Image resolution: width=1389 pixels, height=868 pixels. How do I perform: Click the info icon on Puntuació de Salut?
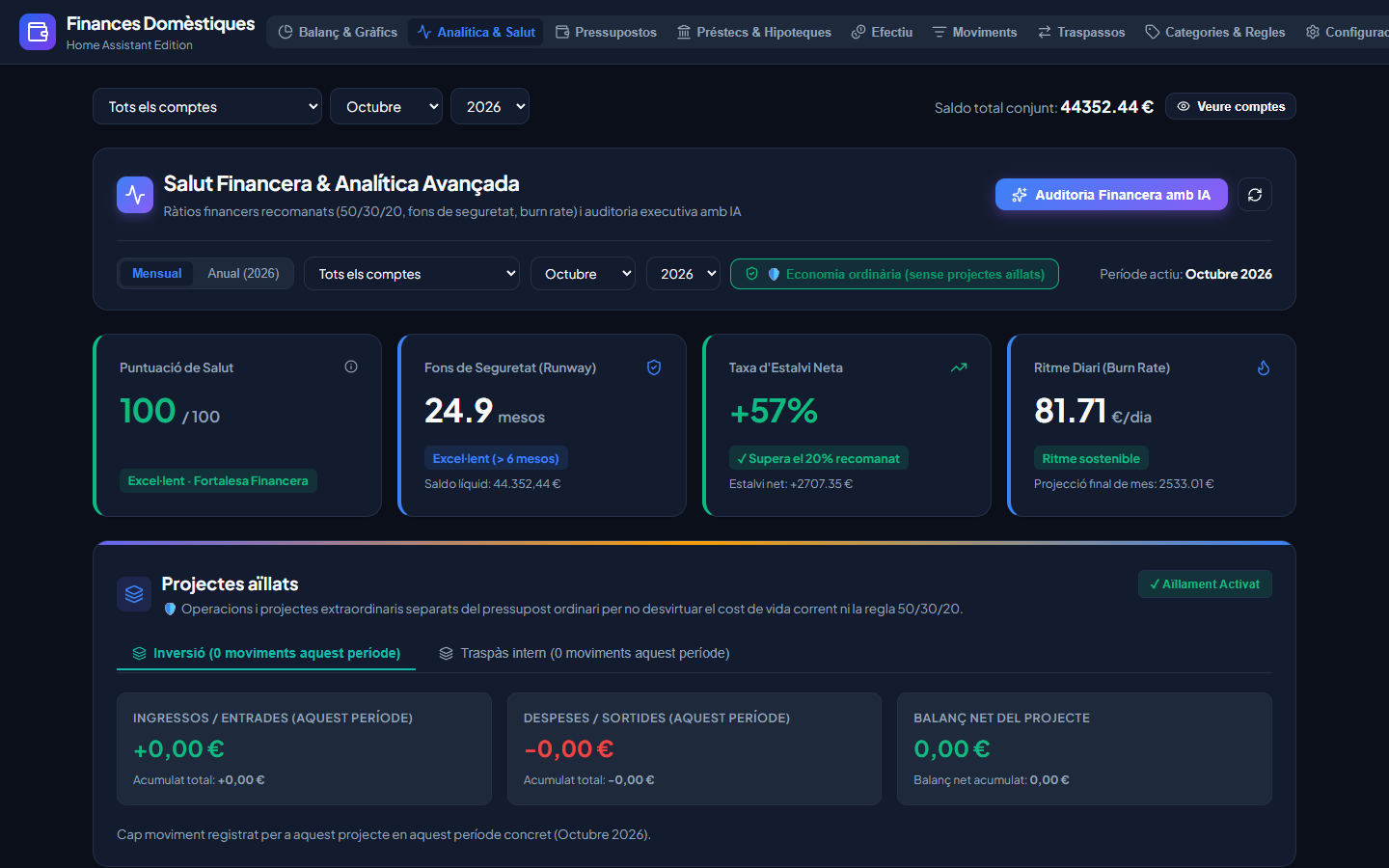coord(351,366)
